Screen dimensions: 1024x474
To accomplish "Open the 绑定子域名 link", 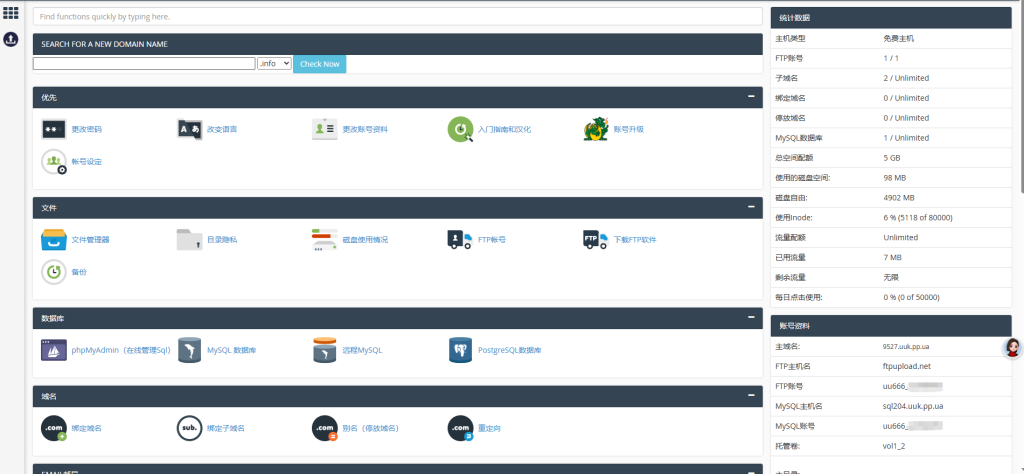I will pos(226,428).
